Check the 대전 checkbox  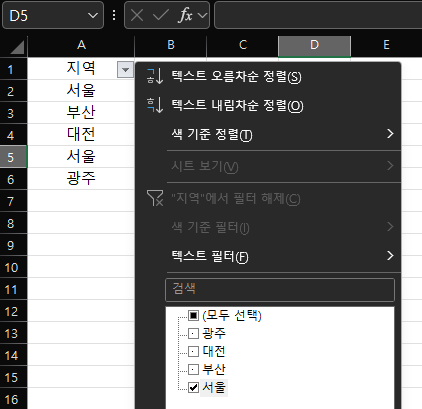(193, 351)
